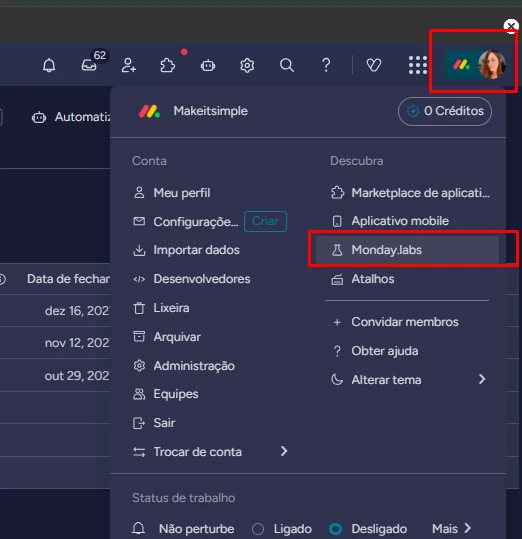Screen dimensions: 522x539
Task: Open Marketplace de aplicativos
Action: point(410,193)
